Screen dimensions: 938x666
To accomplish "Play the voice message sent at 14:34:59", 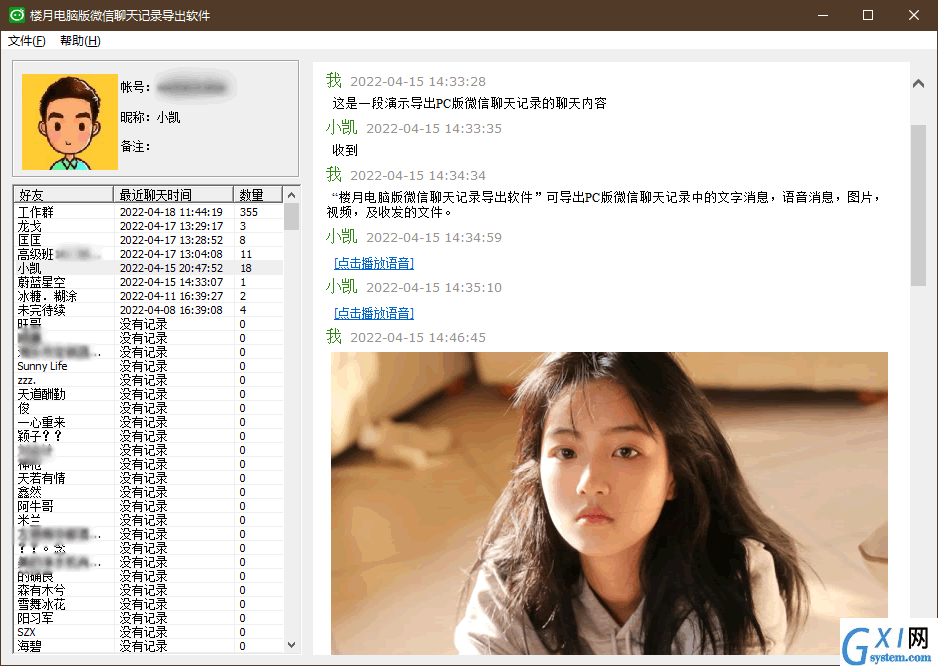I will coord(374,263).
